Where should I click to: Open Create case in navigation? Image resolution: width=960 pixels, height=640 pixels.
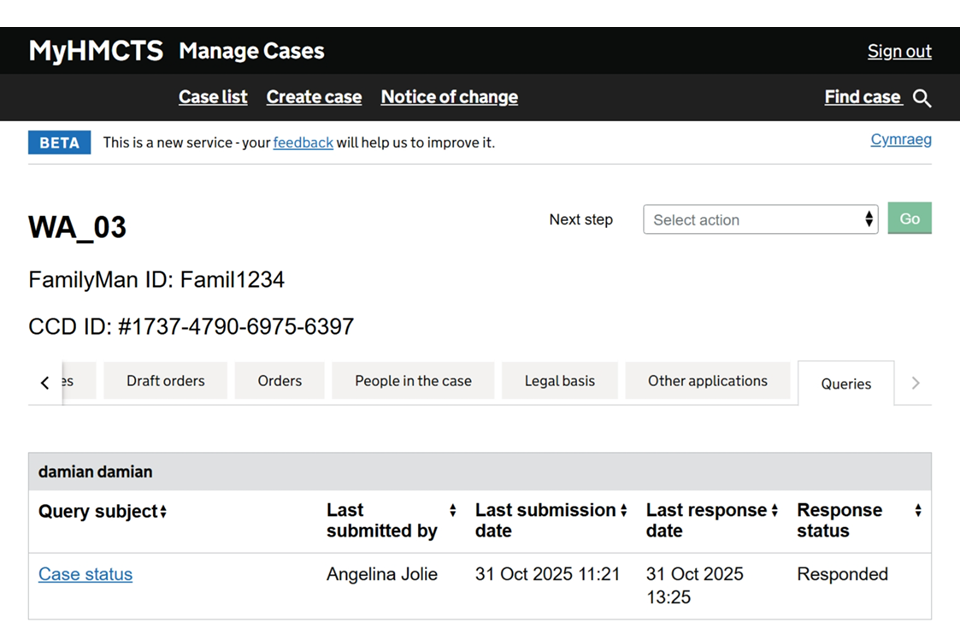314,97
